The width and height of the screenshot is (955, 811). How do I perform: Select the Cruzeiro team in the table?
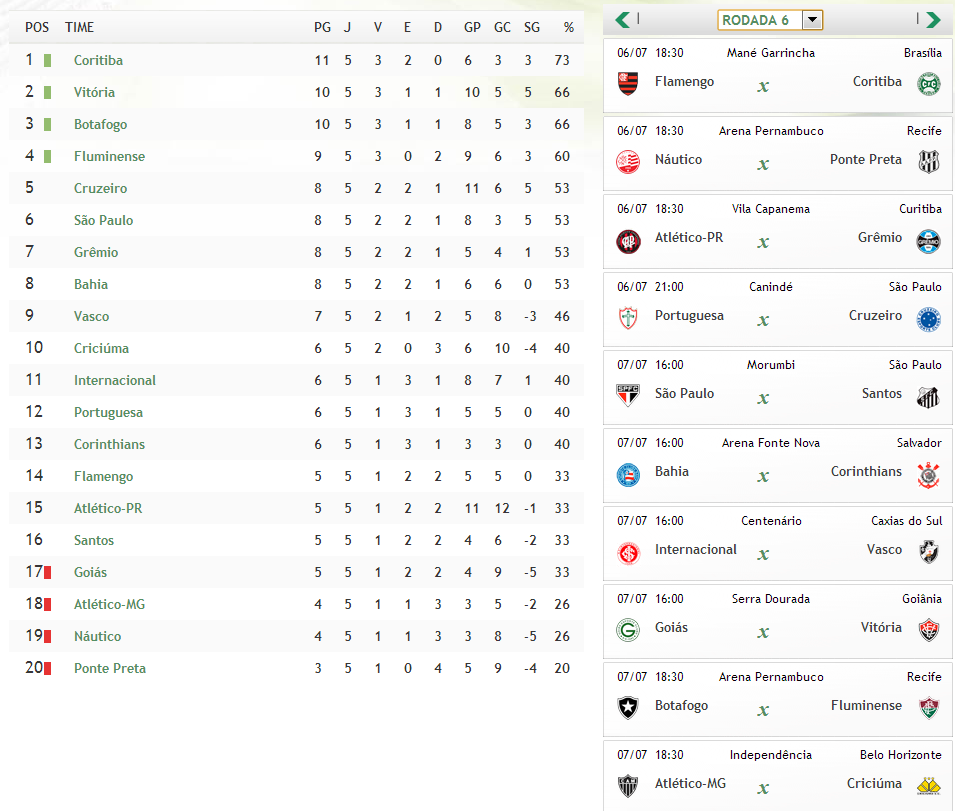pyautogui.click(x=100, y=188)
